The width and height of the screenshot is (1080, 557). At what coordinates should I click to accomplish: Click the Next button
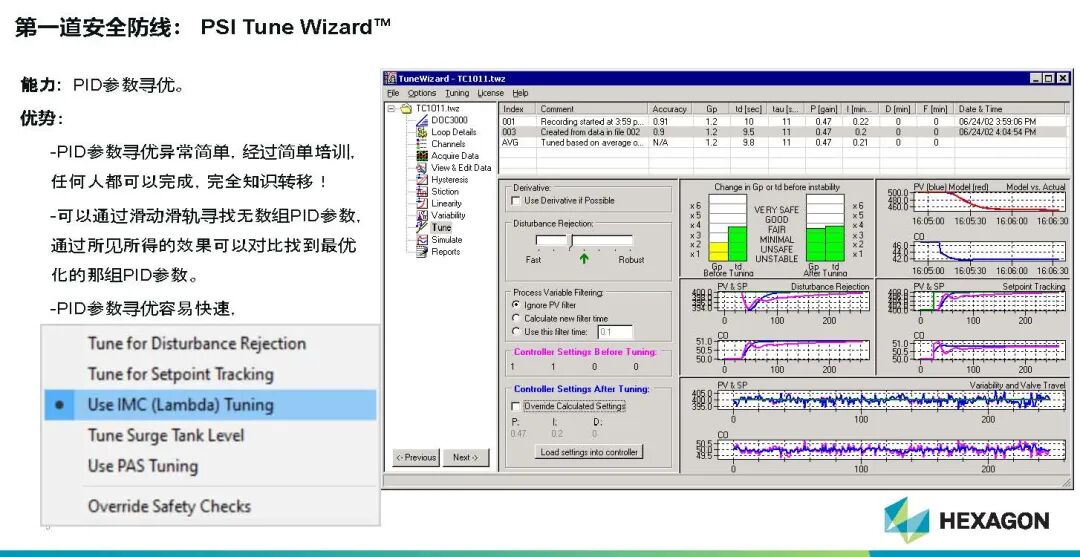[x=466, y=457]
